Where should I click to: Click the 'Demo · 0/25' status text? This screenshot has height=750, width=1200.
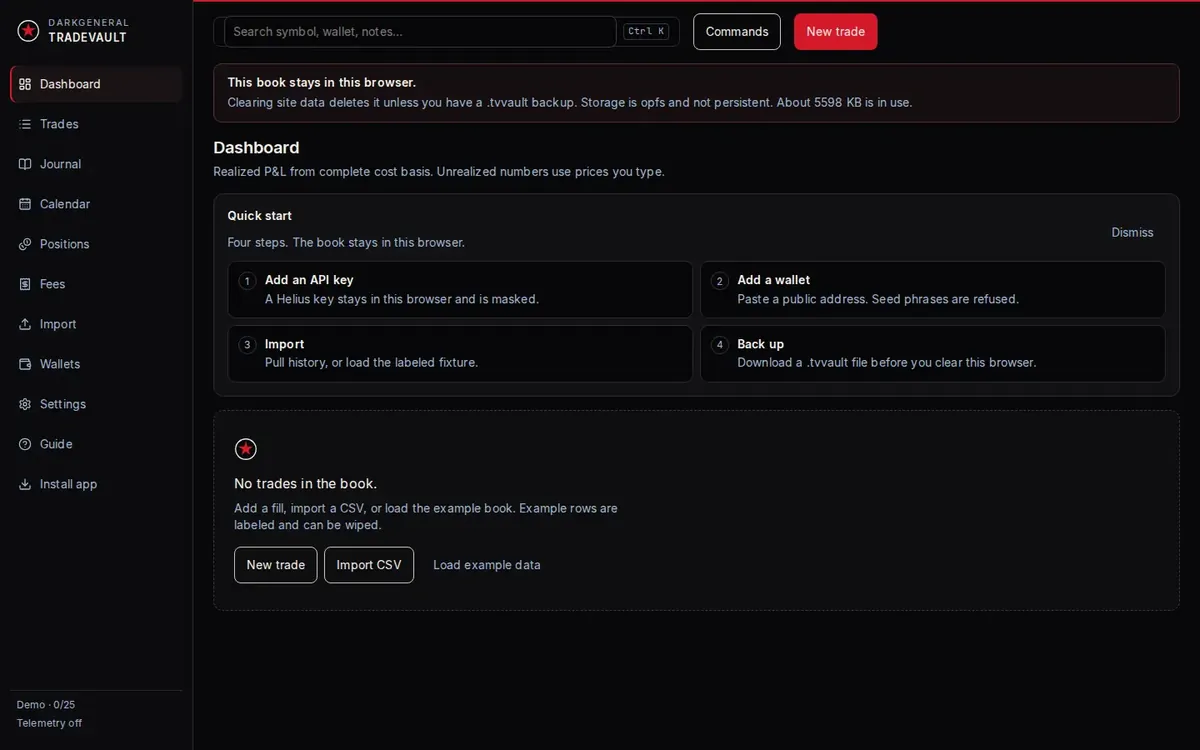(46, 705)
